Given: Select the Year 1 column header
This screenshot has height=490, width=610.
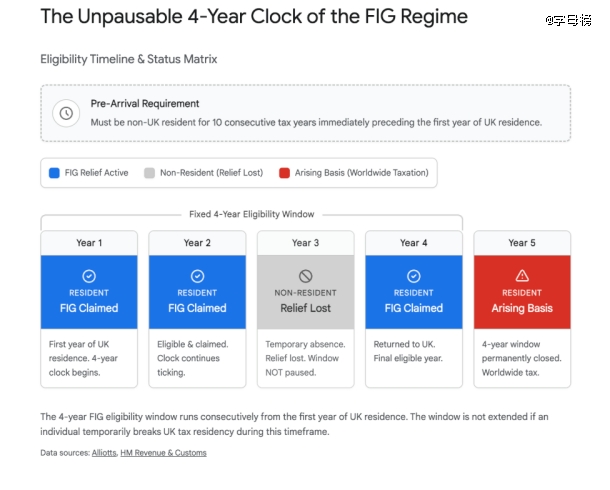Looking at the screenshot, I should tap(89, 243).
